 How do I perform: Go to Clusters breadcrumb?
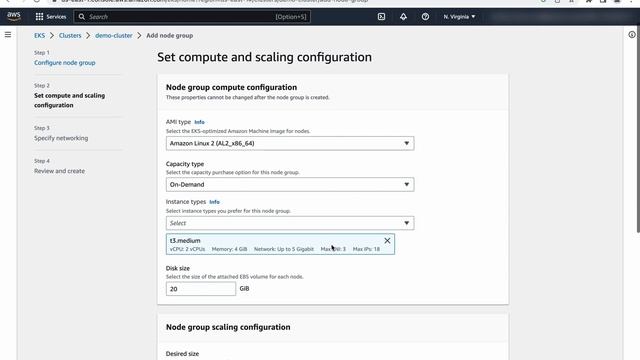(x=70, y=36)
